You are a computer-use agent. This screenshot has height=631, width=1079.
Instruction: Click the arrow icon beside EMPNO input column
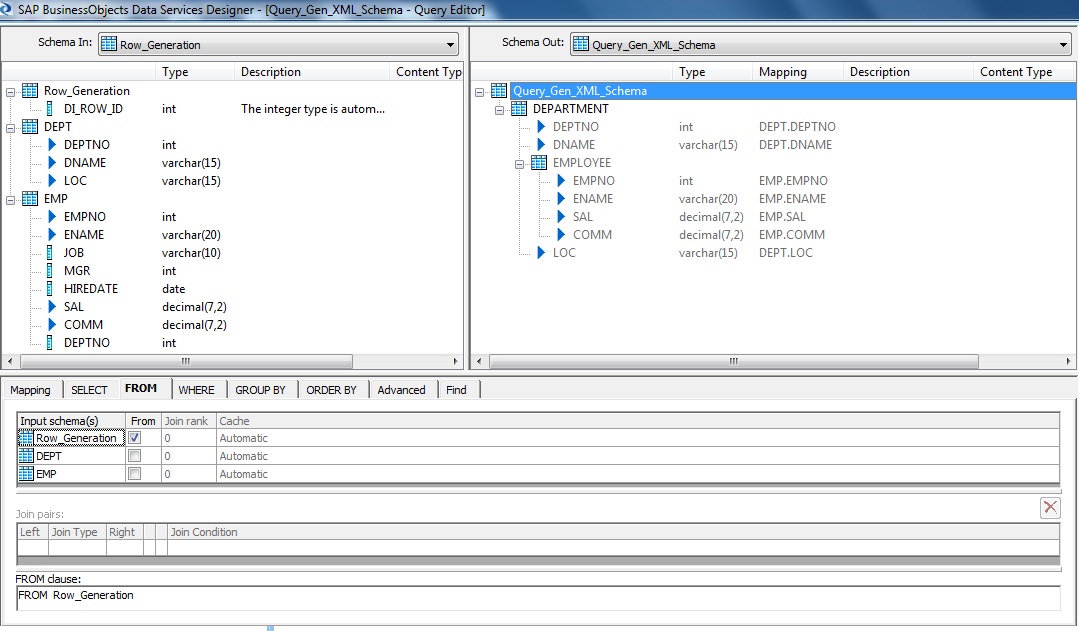(52, 217)
